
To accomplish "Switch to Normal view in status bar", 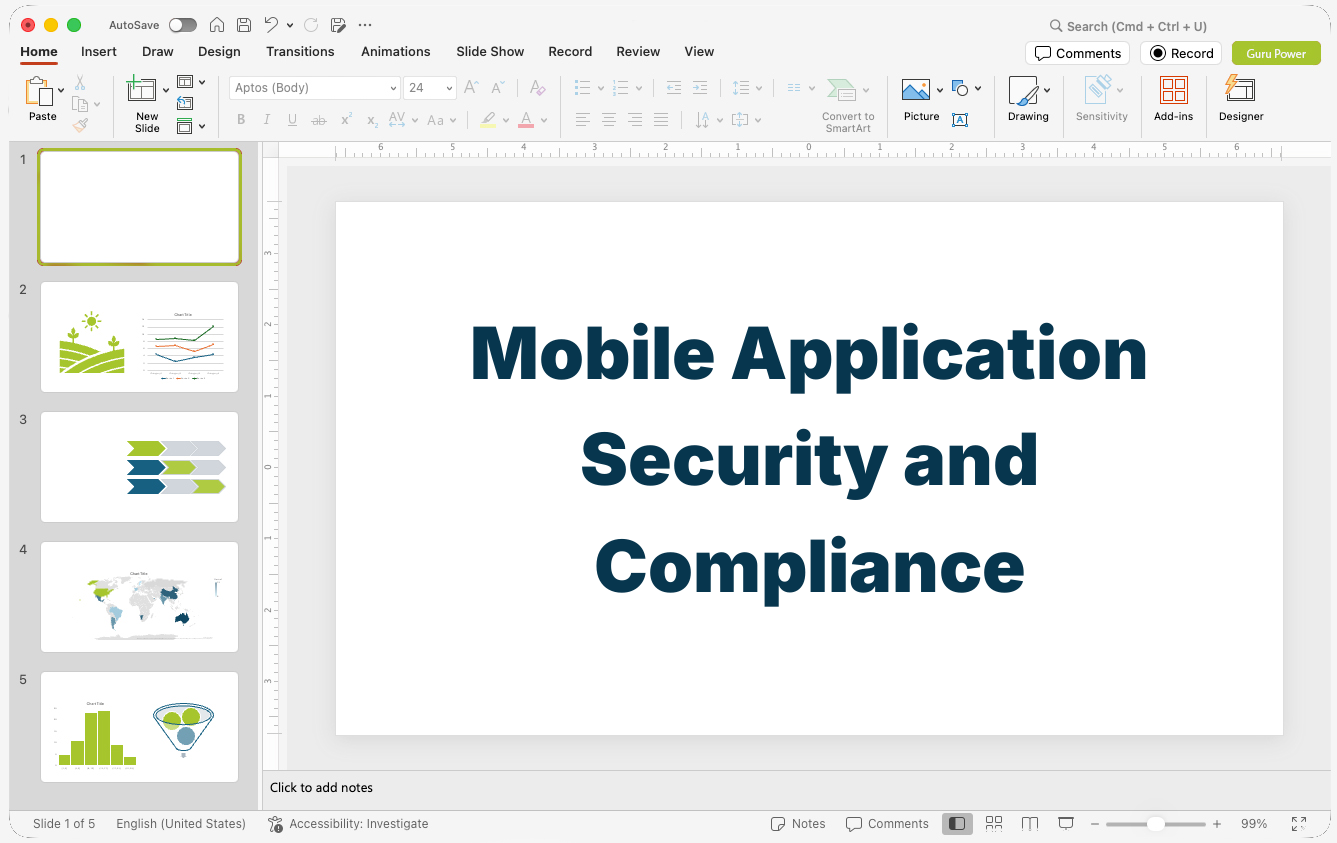I will pos(957,823).
